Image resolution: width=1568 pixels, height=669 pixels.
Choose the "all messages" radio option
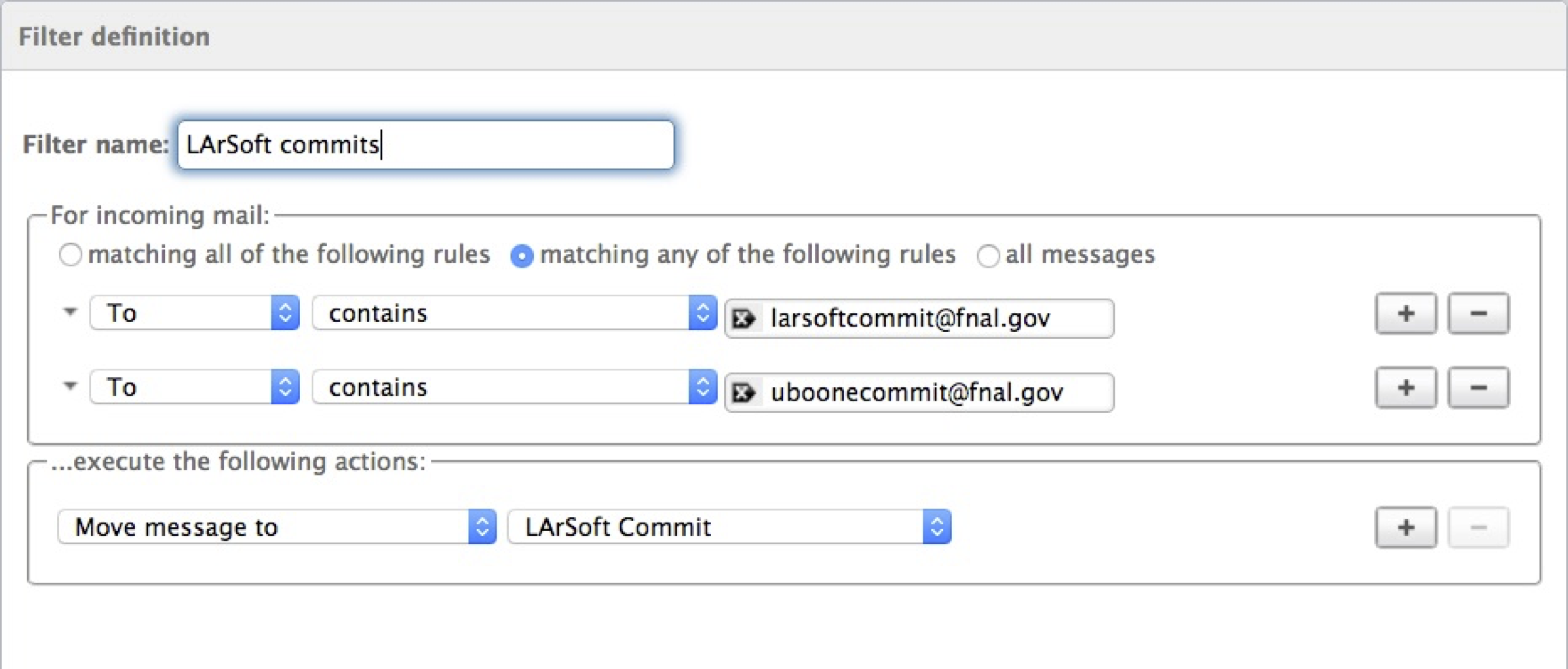pyautogui.click(x=988, y=255)
